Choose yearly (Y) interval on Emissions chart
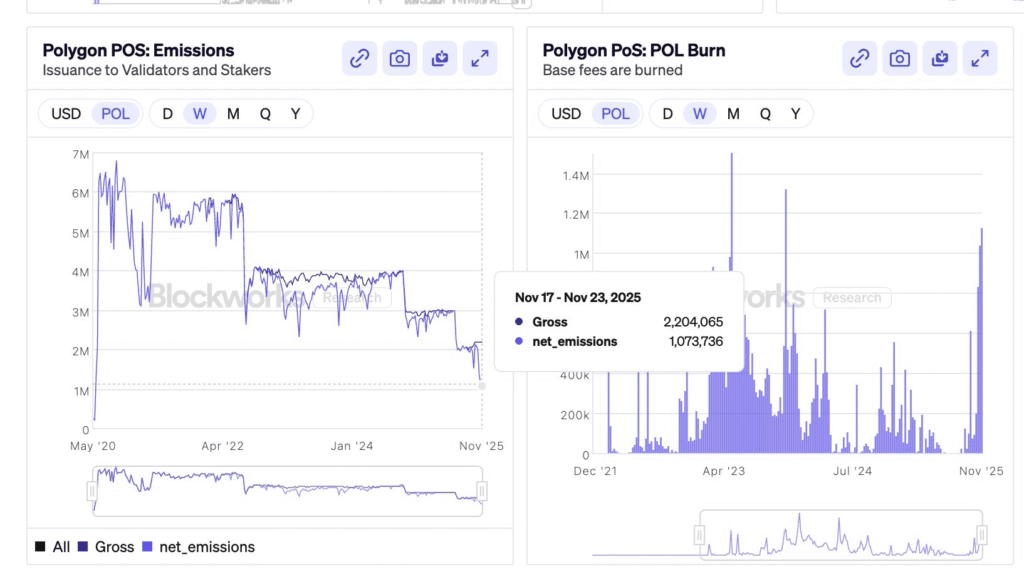Viewport: 1024px width, 574px height. [295, 114]
